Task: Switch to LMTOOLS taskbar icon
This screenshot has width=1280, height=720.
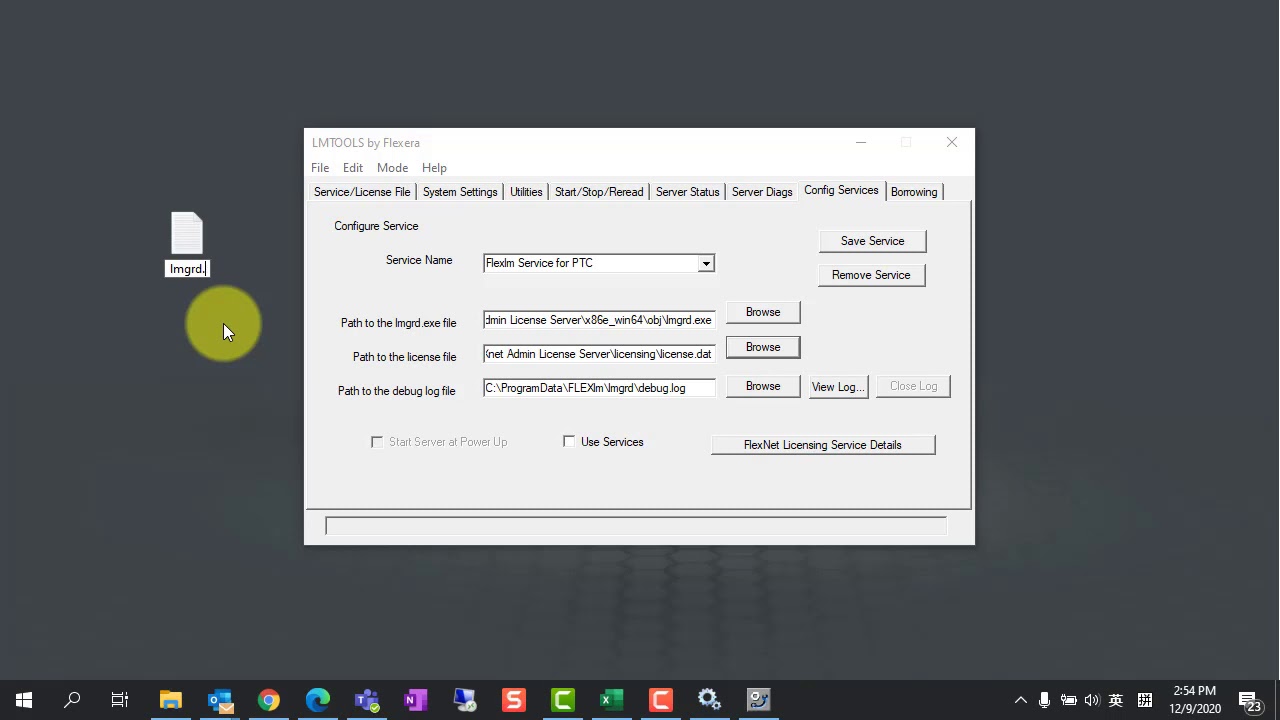Action: click(x=759, y=700)
